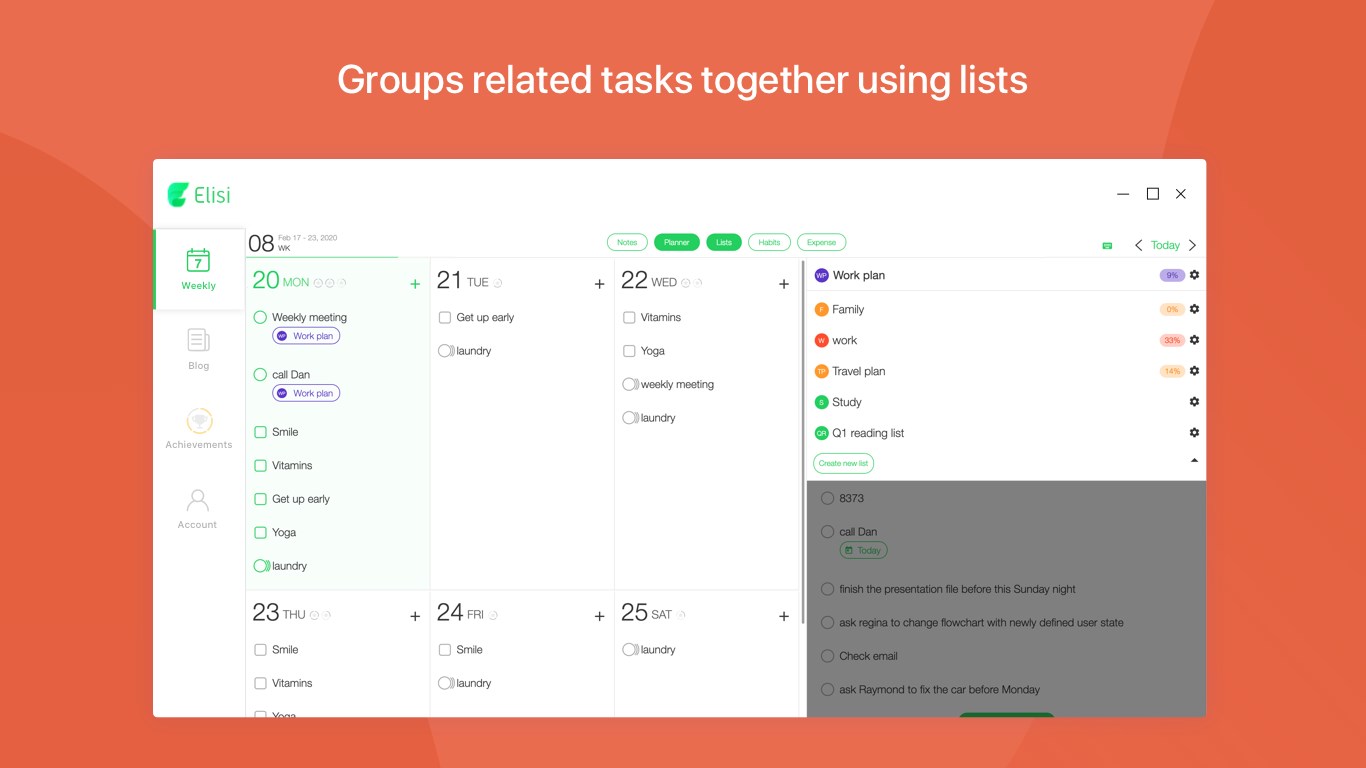Check Monday's Get up early checkbox

(260, 499)
